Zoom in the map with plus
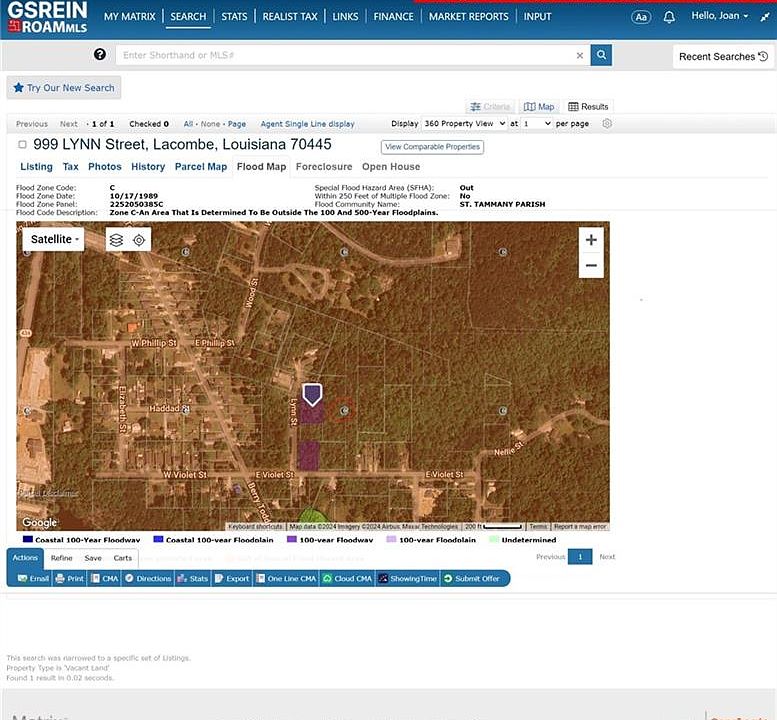This screenshot has width=777, height=720. 591,240
